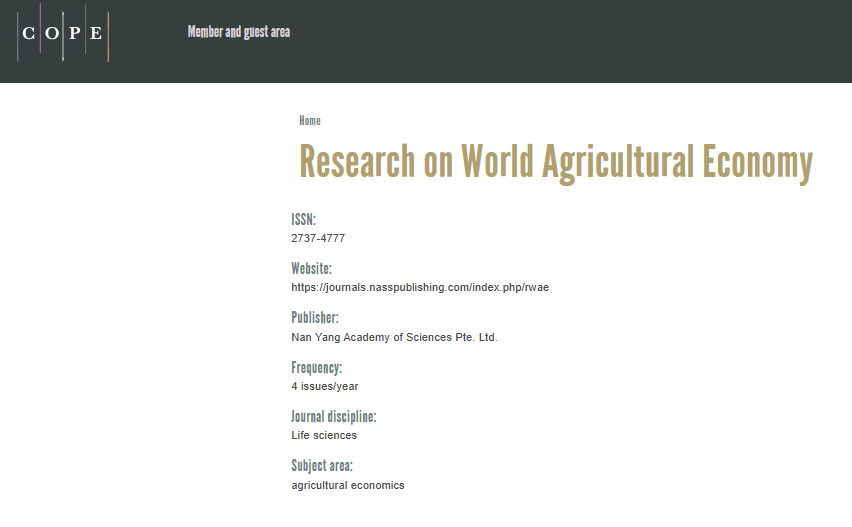Viewport: 852px width, 527px height.
Task: Click the journal website URL text
Action: (420, 287)
